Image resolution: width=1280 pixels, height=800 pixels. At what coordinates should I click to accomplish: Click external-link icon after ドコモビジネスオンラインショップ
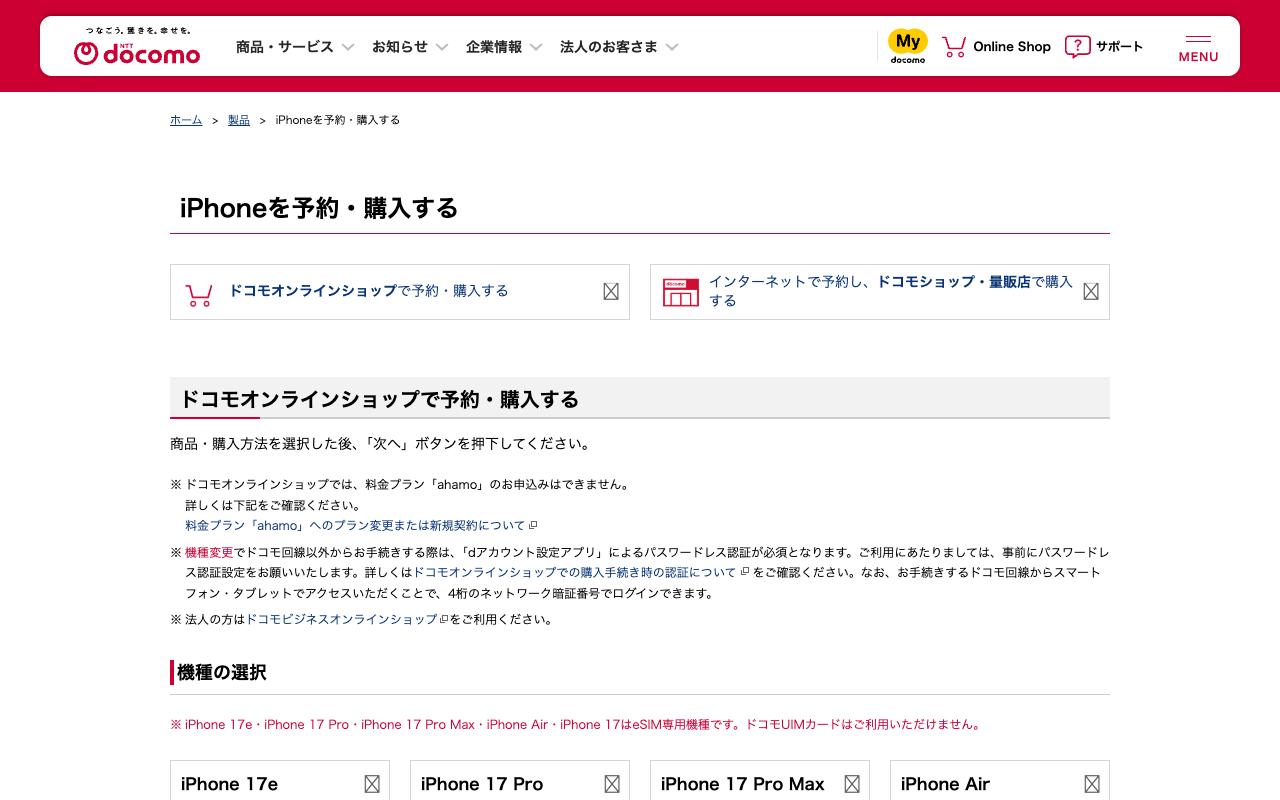click(x=444, y=619)
